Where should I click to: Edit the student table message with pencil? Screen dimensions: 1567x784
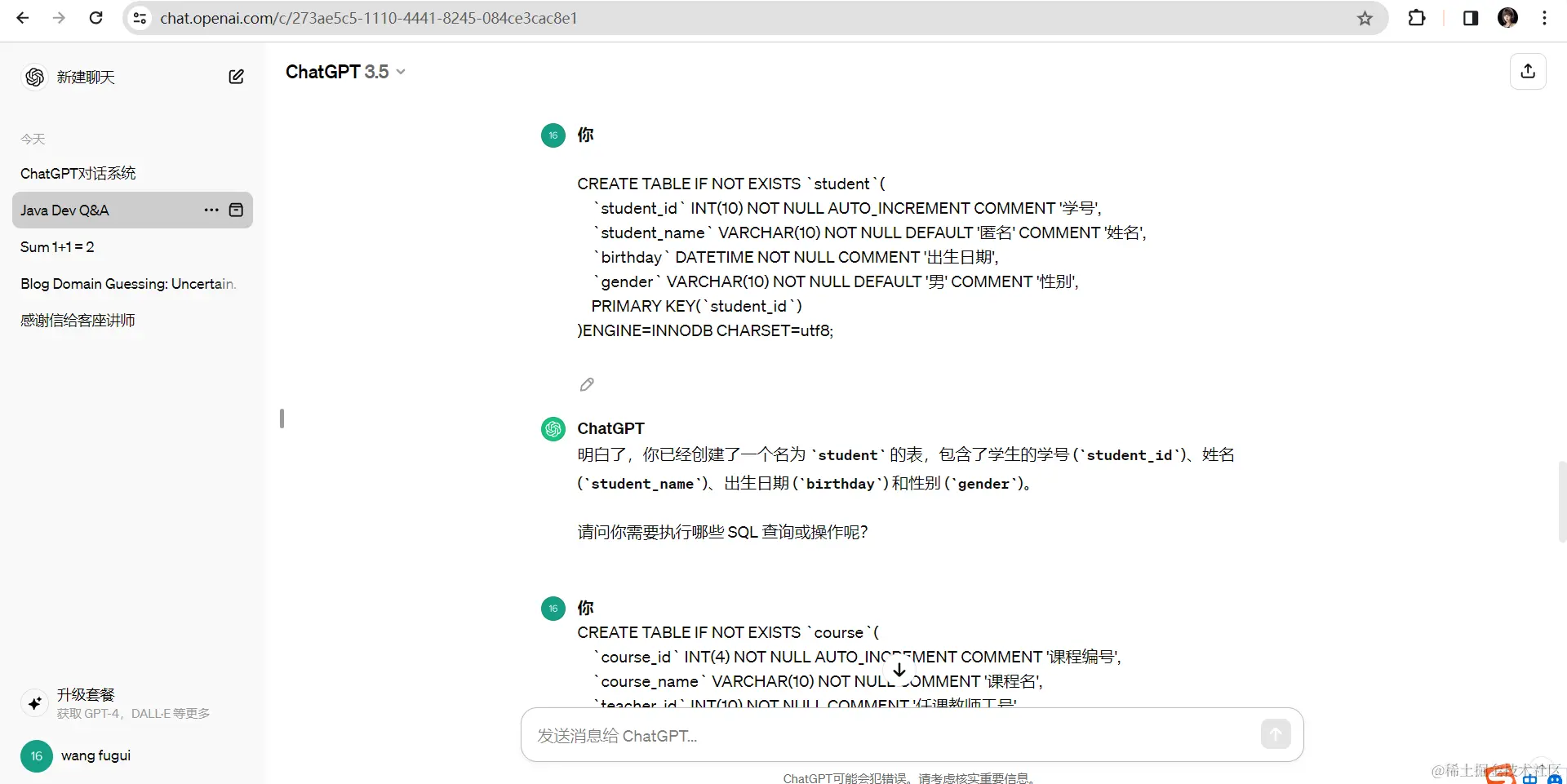pos(587,384)
